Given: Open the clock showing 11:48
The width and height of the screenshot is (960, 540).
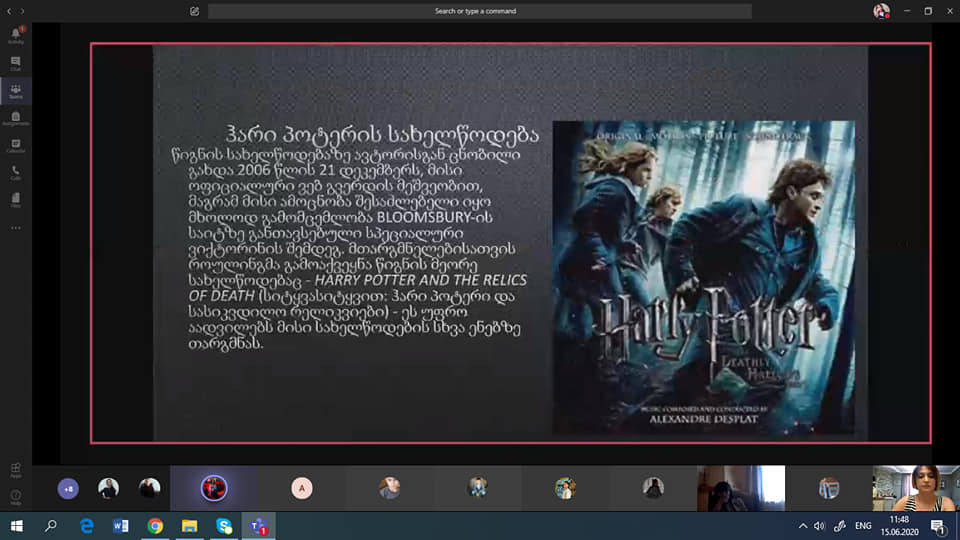Looking at the screenshot, I should (899, 526).
